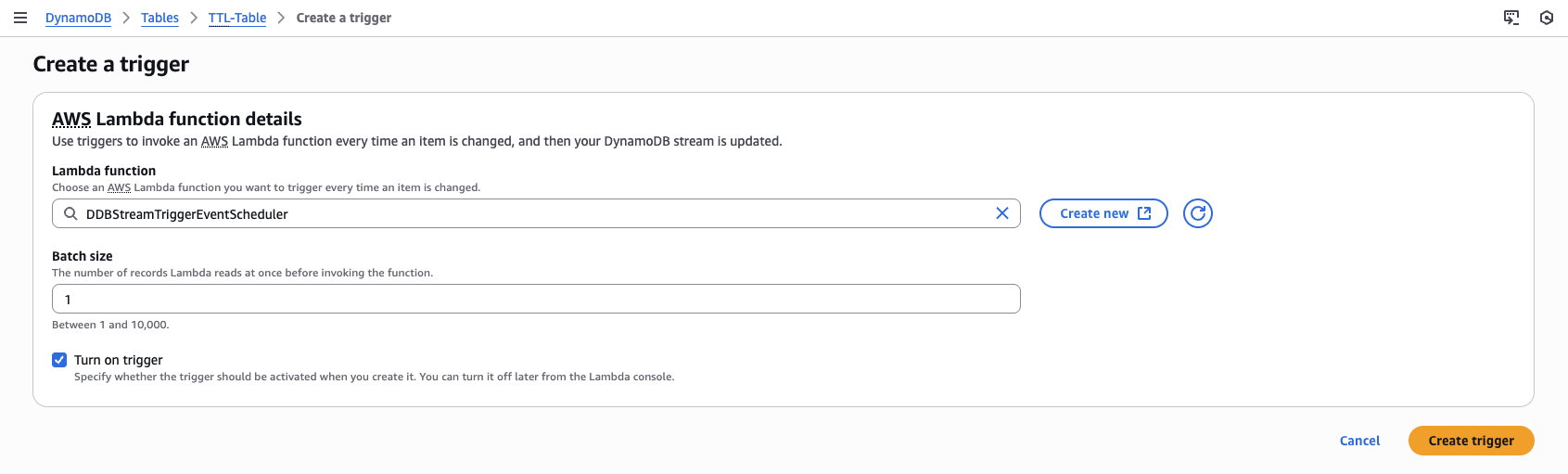1568x474 pixels.
Task: Click the 'Between 1 and 10,000.' hint
Action: coord(110,325)
